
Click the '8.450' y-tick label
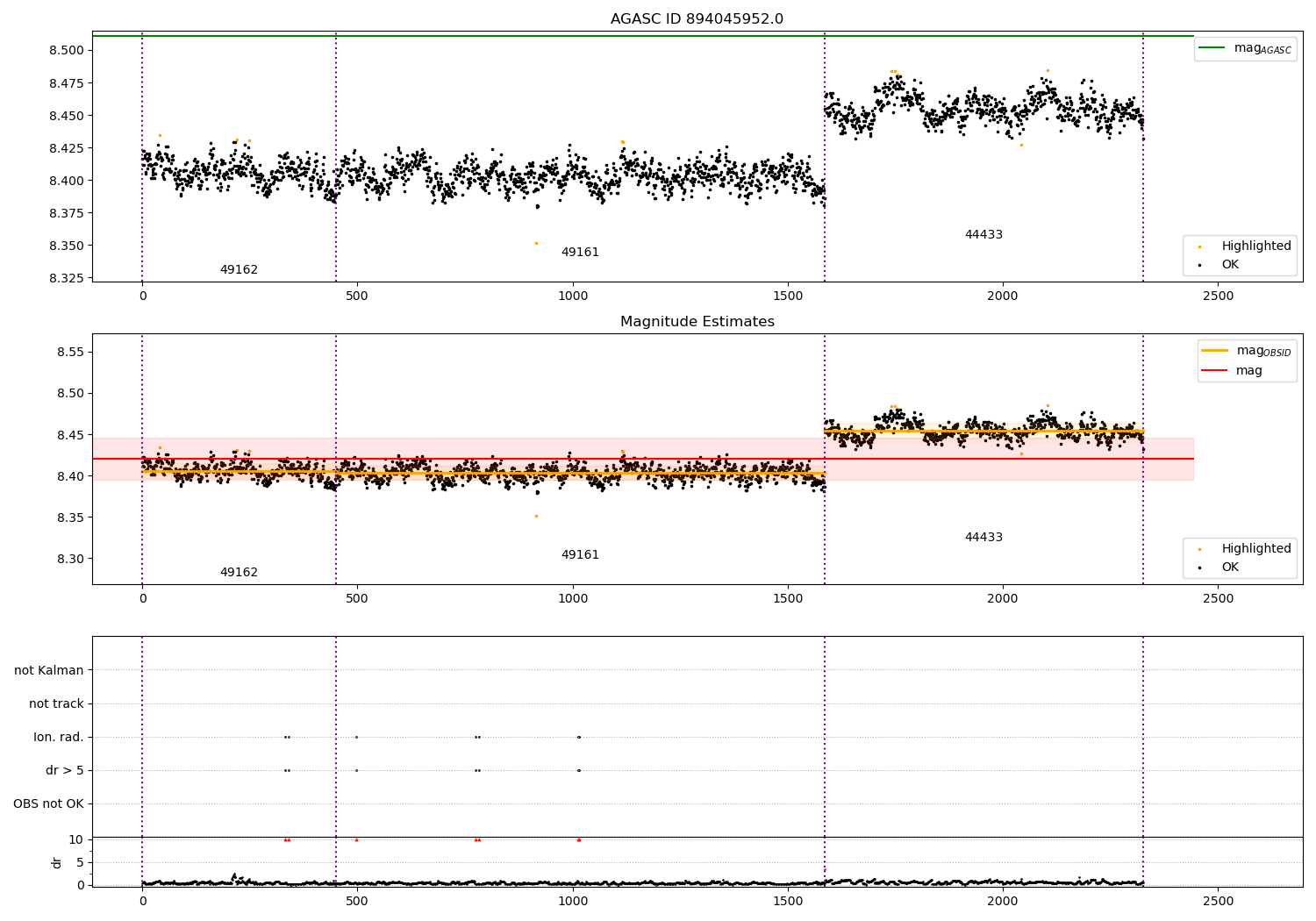67,116
